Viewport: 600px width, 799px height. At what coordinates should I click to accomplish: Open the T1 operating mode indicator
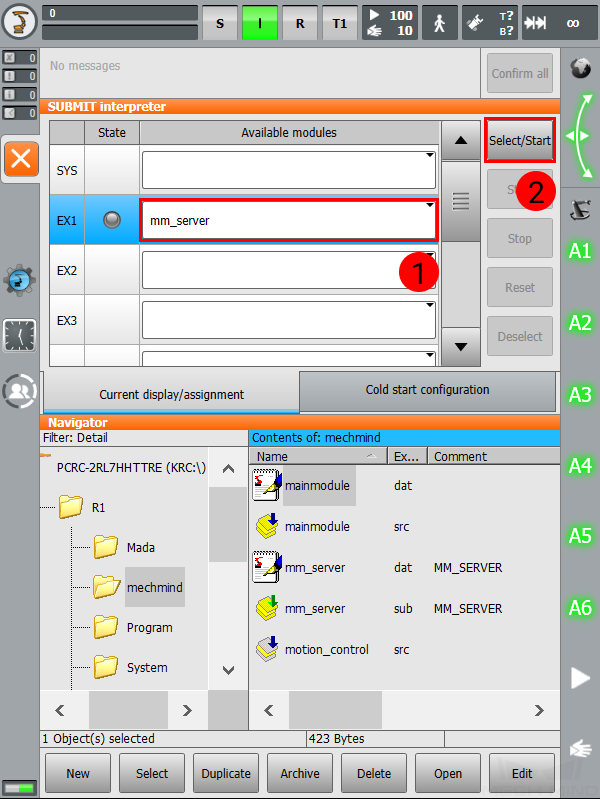340,23
